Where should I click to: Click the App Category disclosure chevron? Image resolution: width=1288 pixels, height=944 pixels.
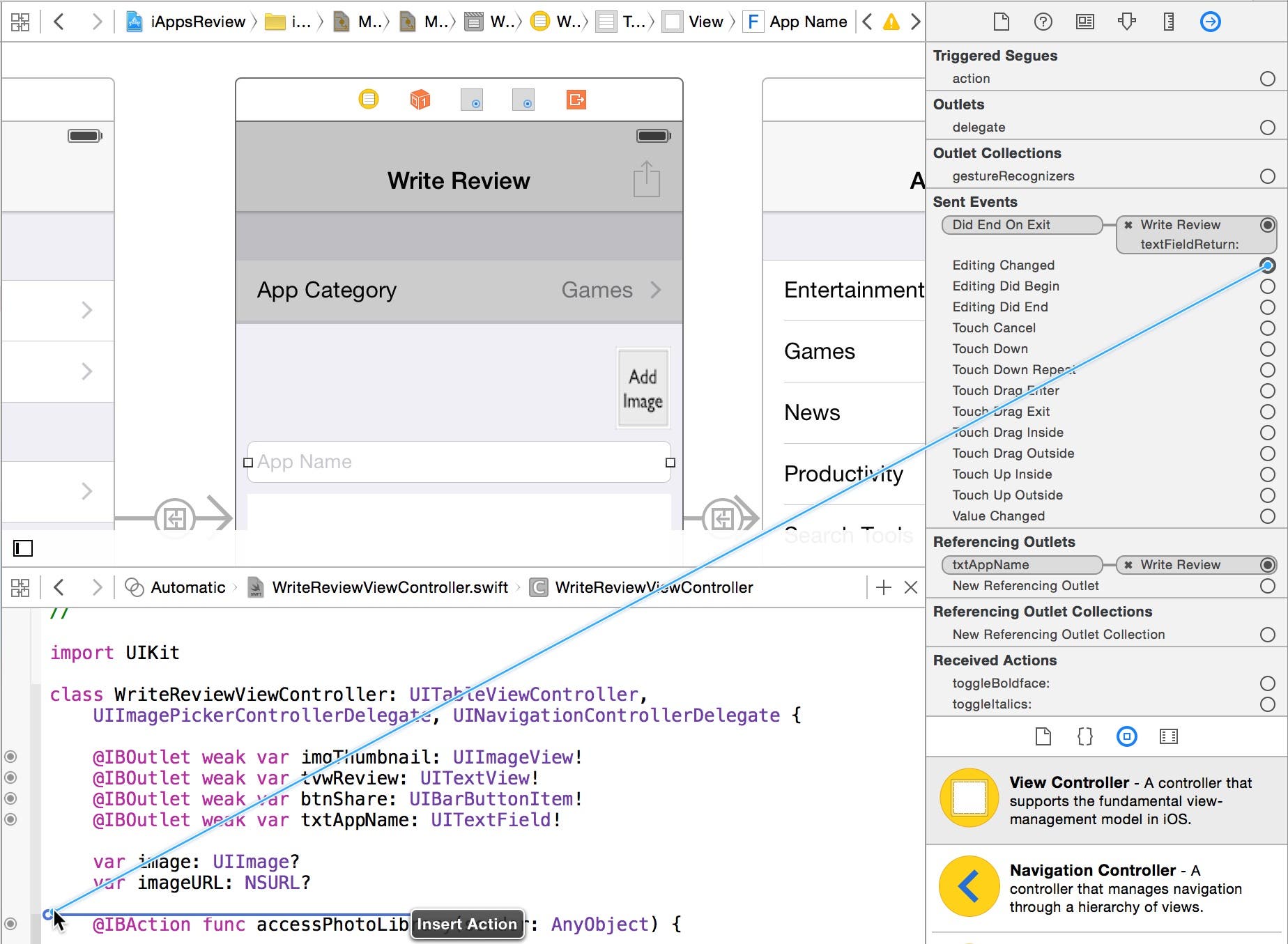(x=655, y=290)
